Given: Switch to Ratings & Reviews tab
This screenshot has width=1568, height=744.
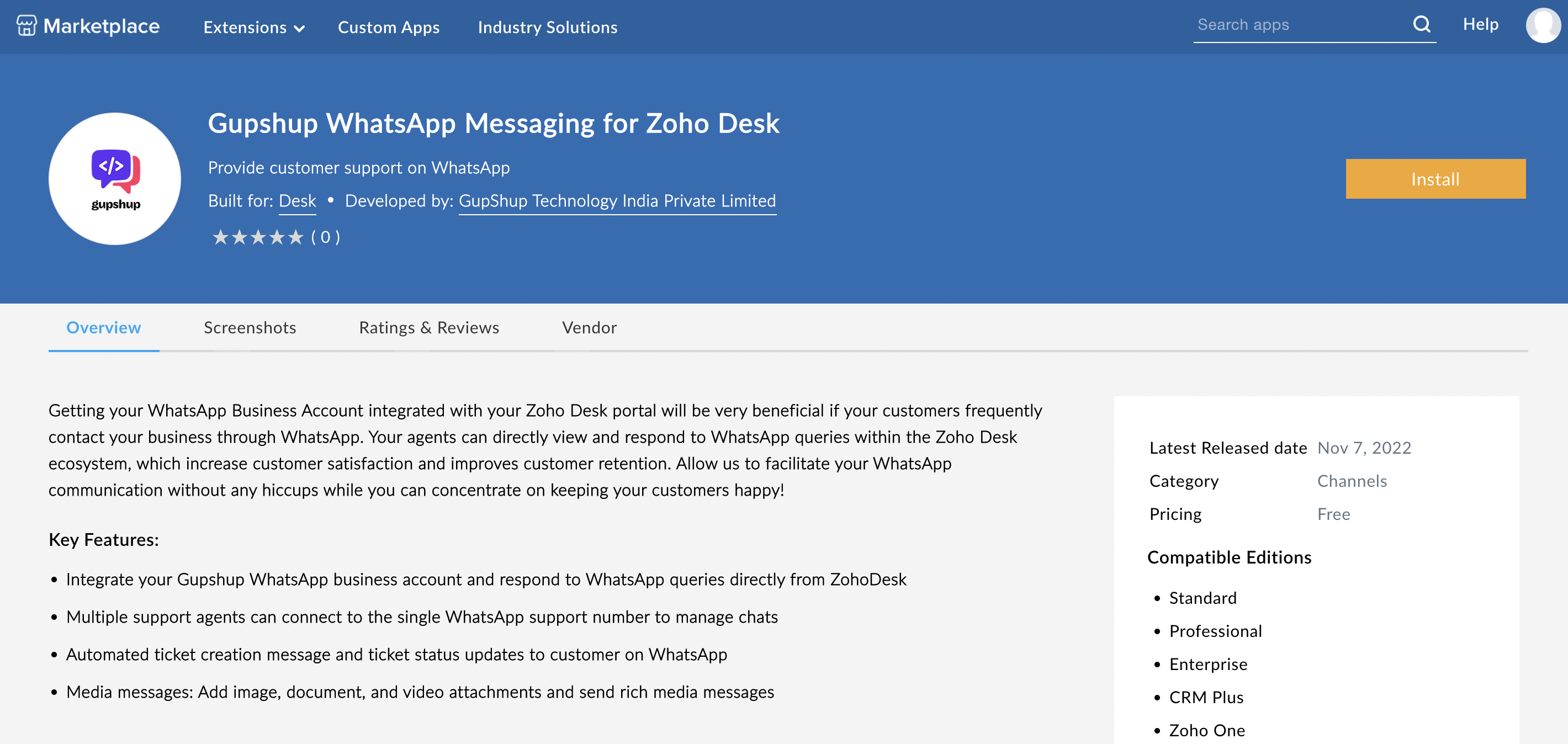Looking at the screenshot, I should click(428, 328).
